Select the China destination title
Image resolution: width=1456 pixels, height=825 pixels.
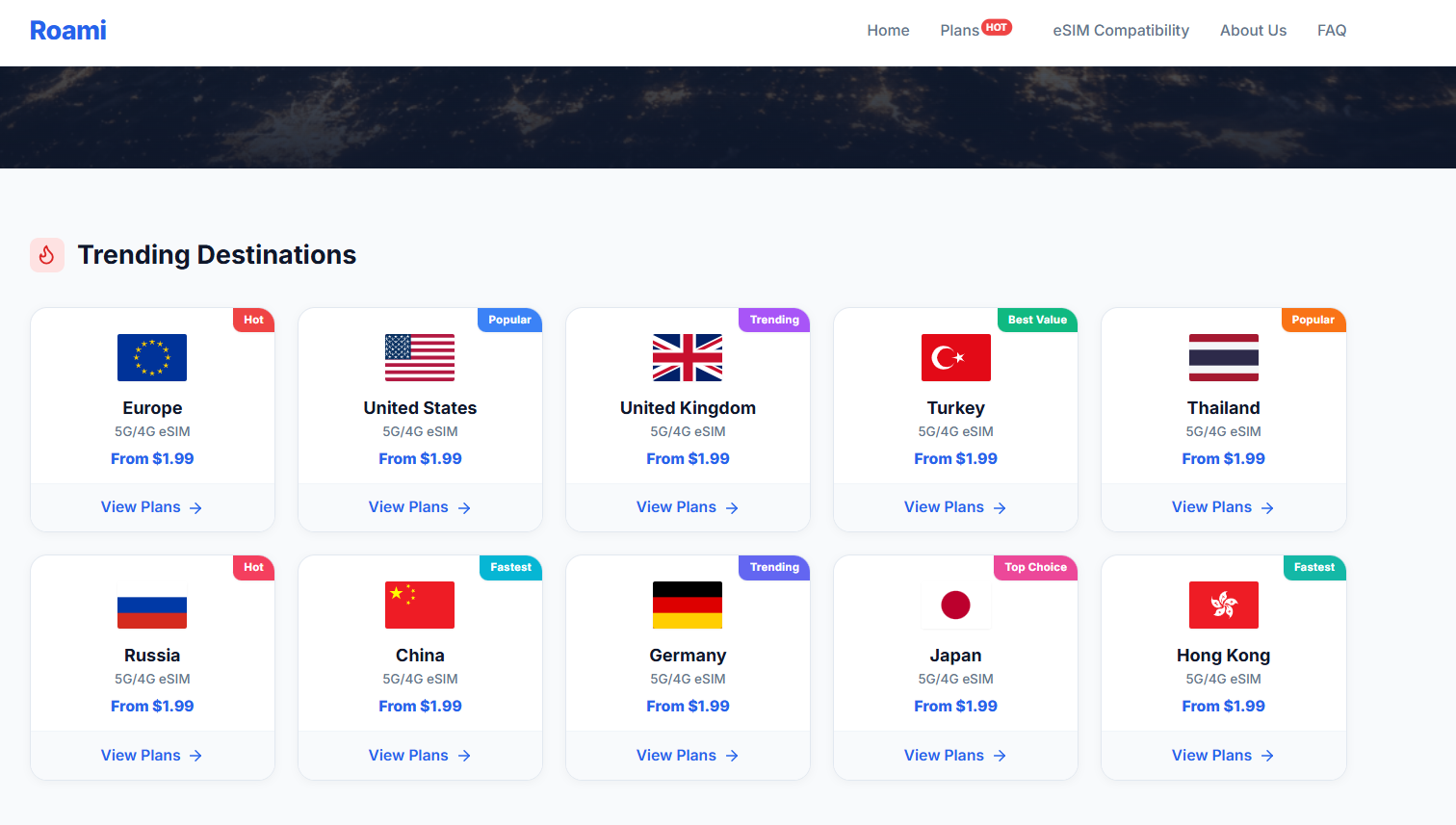(x=420, y=656)
